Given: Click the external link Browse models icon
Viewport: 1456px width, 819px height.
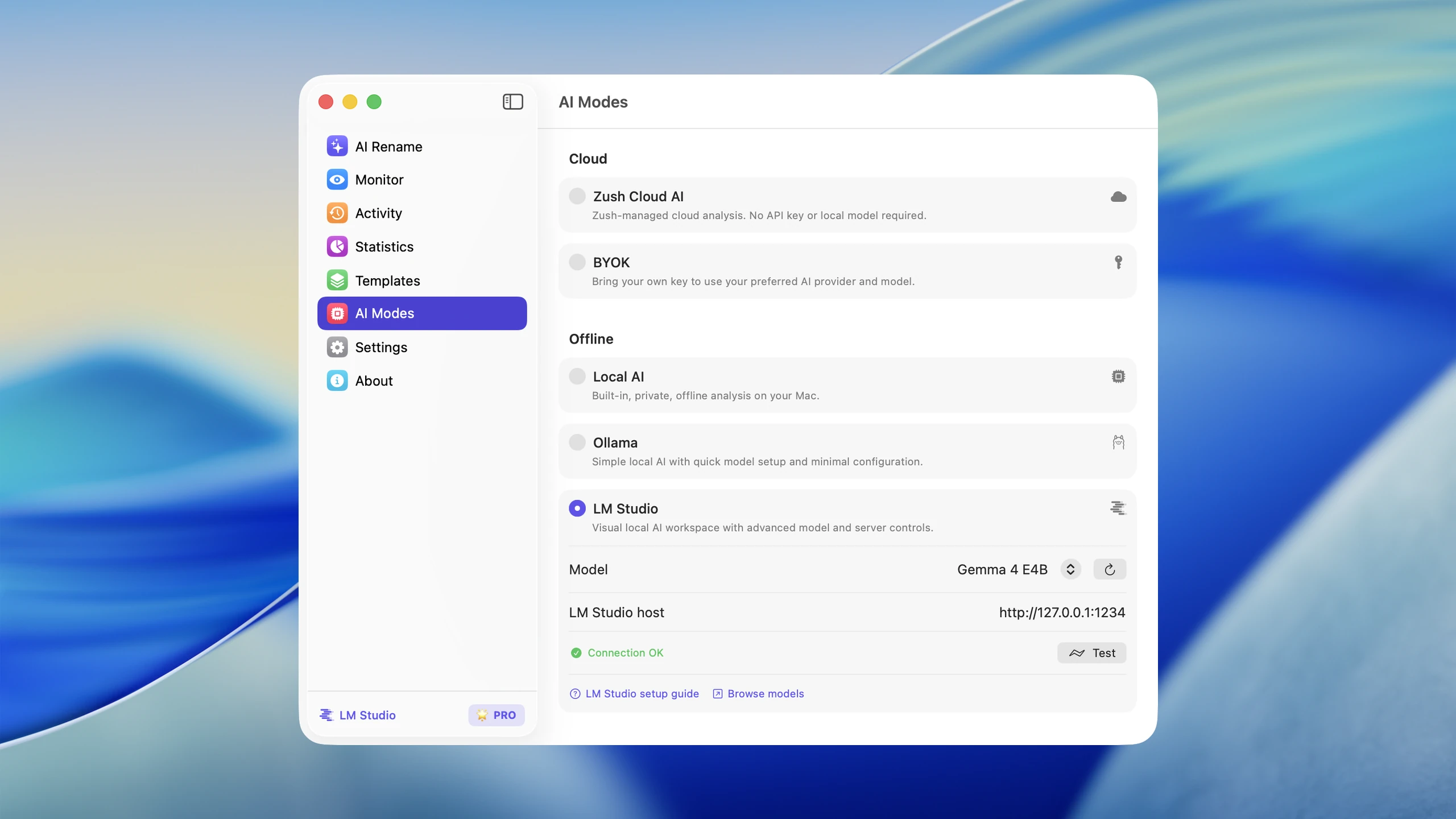Looking at the screenshot, I should click(x=718, y=694).
